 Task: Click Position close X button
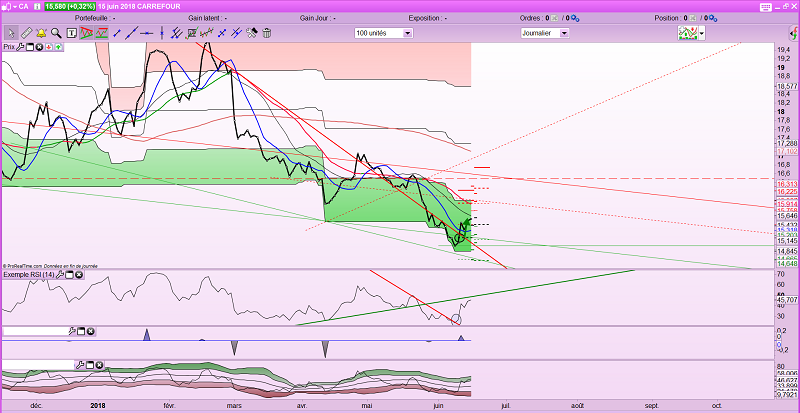(692, 18)
